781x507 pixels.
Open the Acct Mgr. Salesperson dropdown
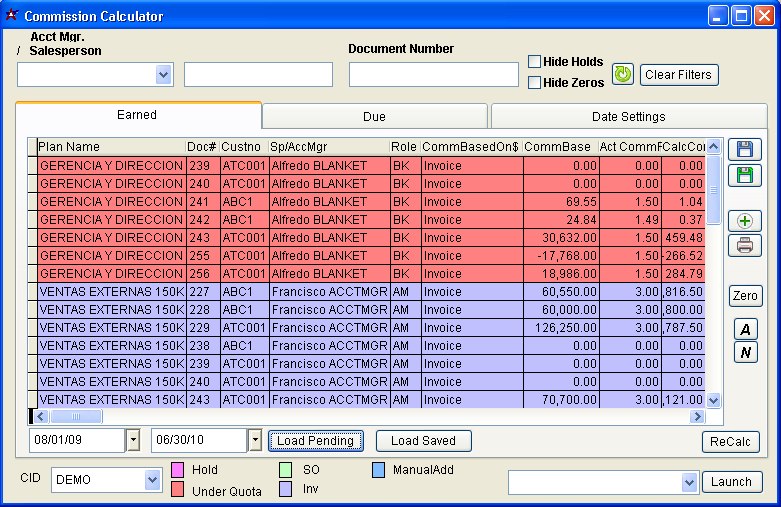click(x=164, y=75)
